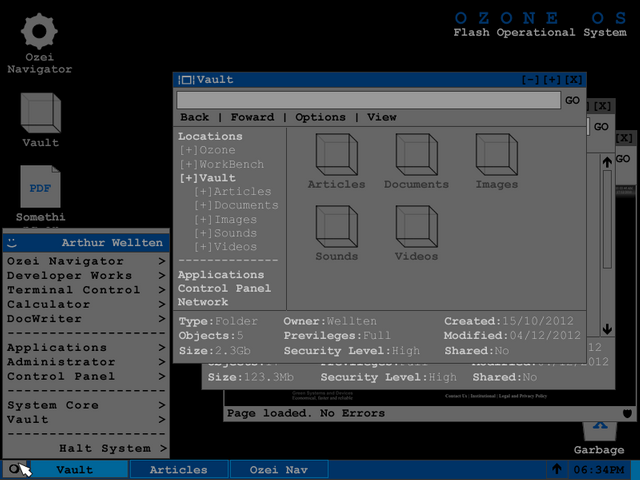Click GO button in the Vault window
Viewport: 640px width, 480px height.
572,100
